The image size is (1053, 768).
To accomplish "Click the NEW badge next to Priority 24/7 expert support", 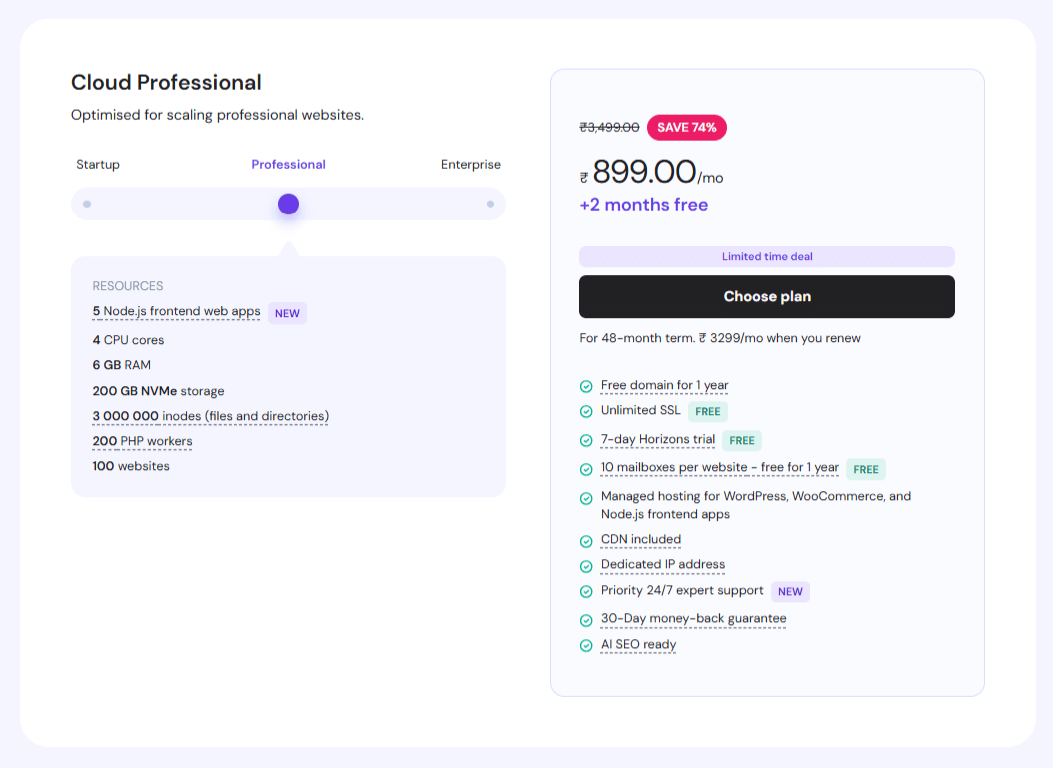I will point(790,591).
